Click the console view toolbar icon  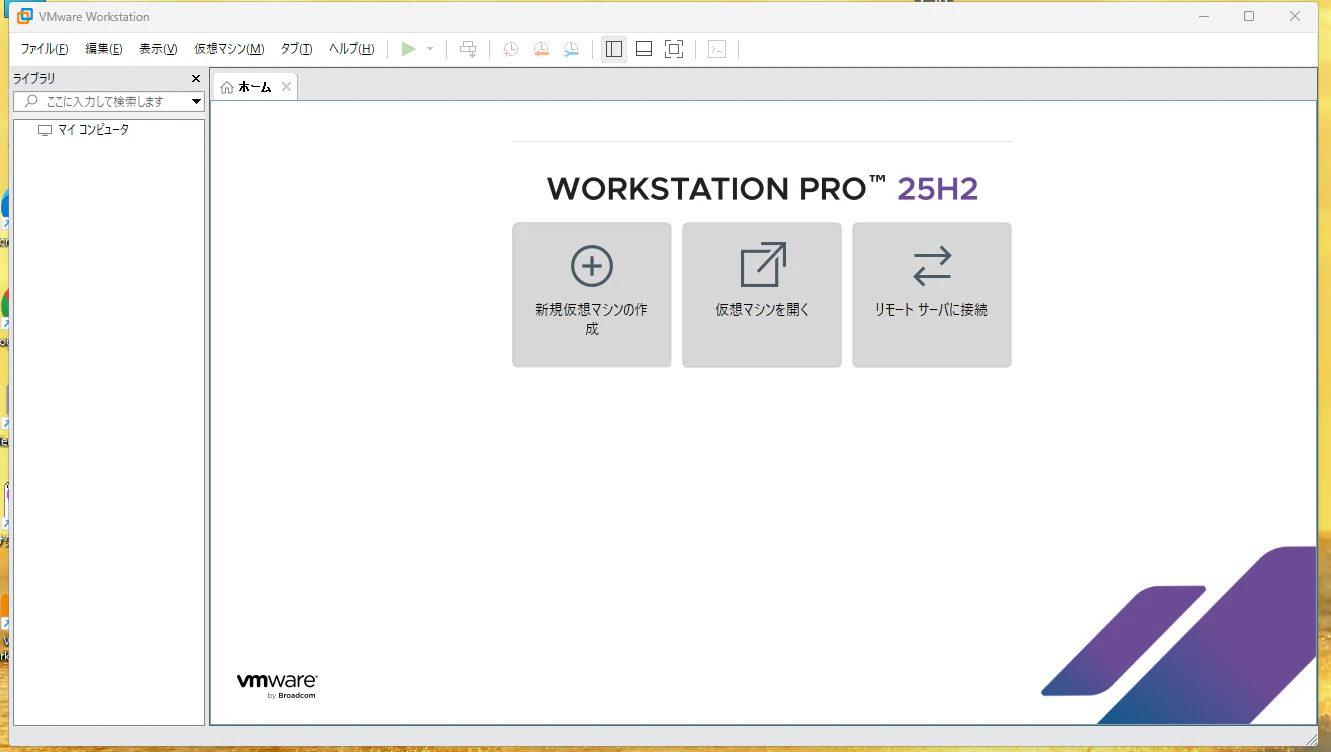pos(717,49)
